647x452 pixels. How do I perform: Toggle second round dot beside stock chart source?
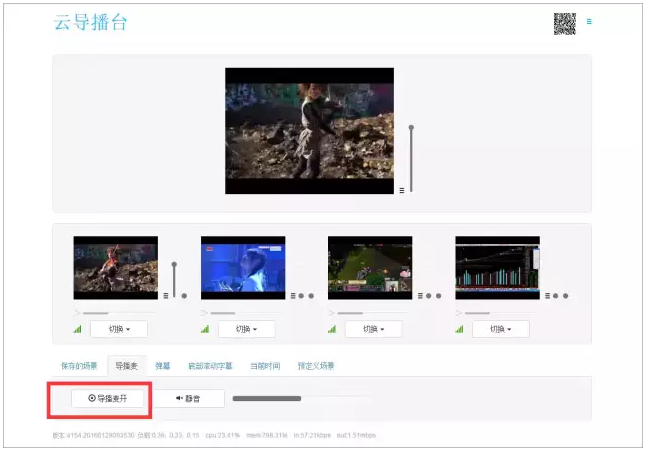coord(566,296)
